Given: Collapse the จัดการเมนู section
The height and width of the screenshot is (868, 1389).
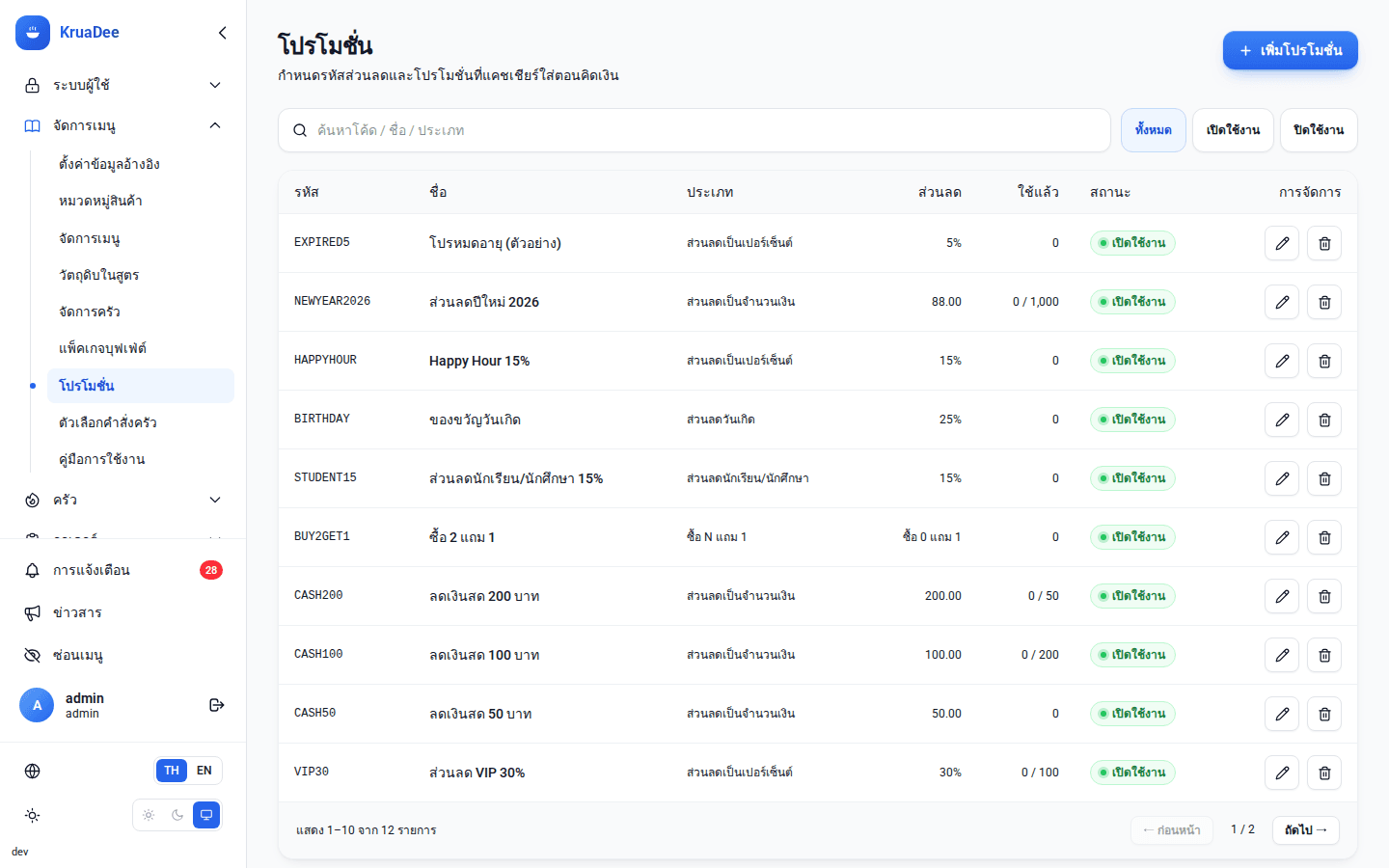Looking at the screenshot, I should (123, 125).
